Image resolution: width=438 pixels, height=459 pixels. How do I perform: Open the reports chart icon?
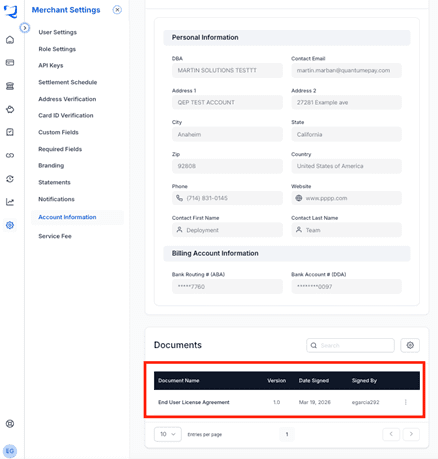click(x=10, y=202)
